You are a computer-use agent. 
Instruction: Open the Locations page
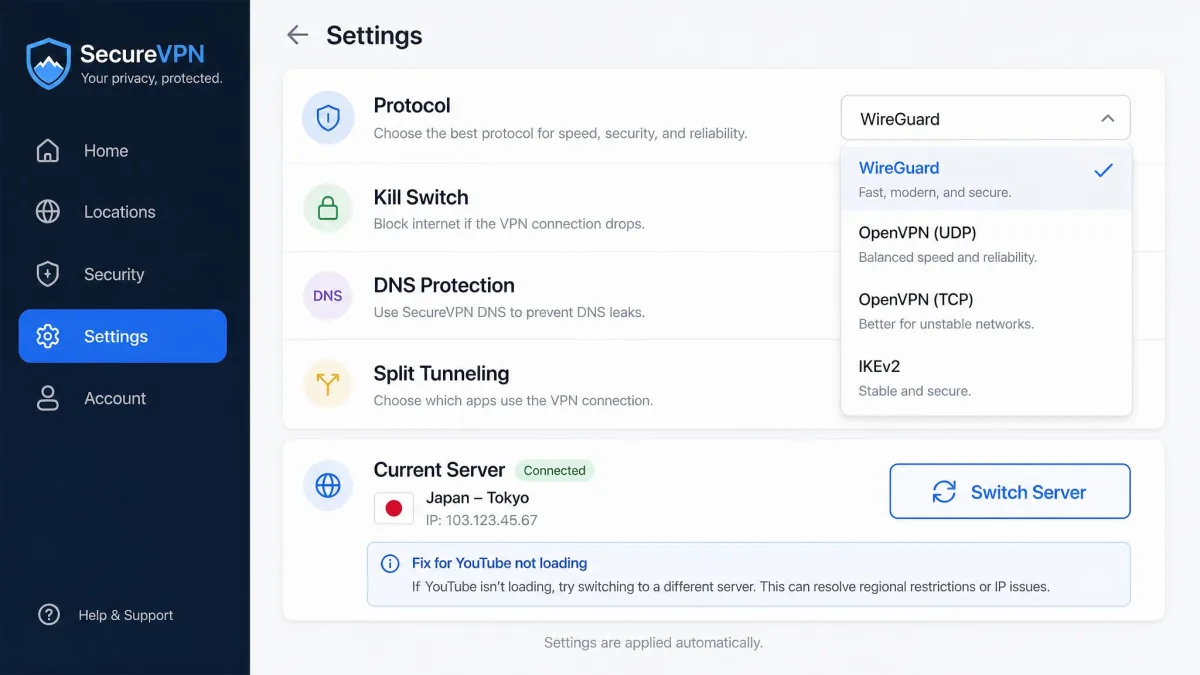pyautogui.click(x=123, y=212)
